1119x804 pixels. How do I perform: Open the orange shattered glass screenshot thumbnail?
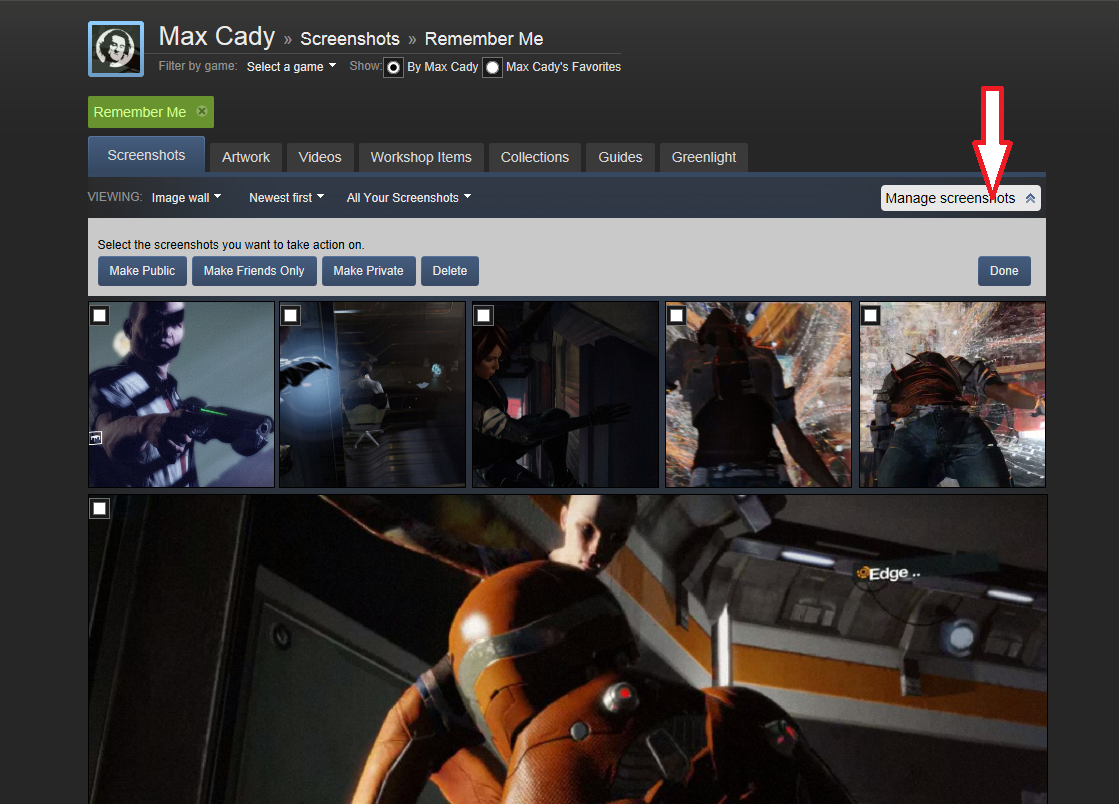tap(758, 395)
